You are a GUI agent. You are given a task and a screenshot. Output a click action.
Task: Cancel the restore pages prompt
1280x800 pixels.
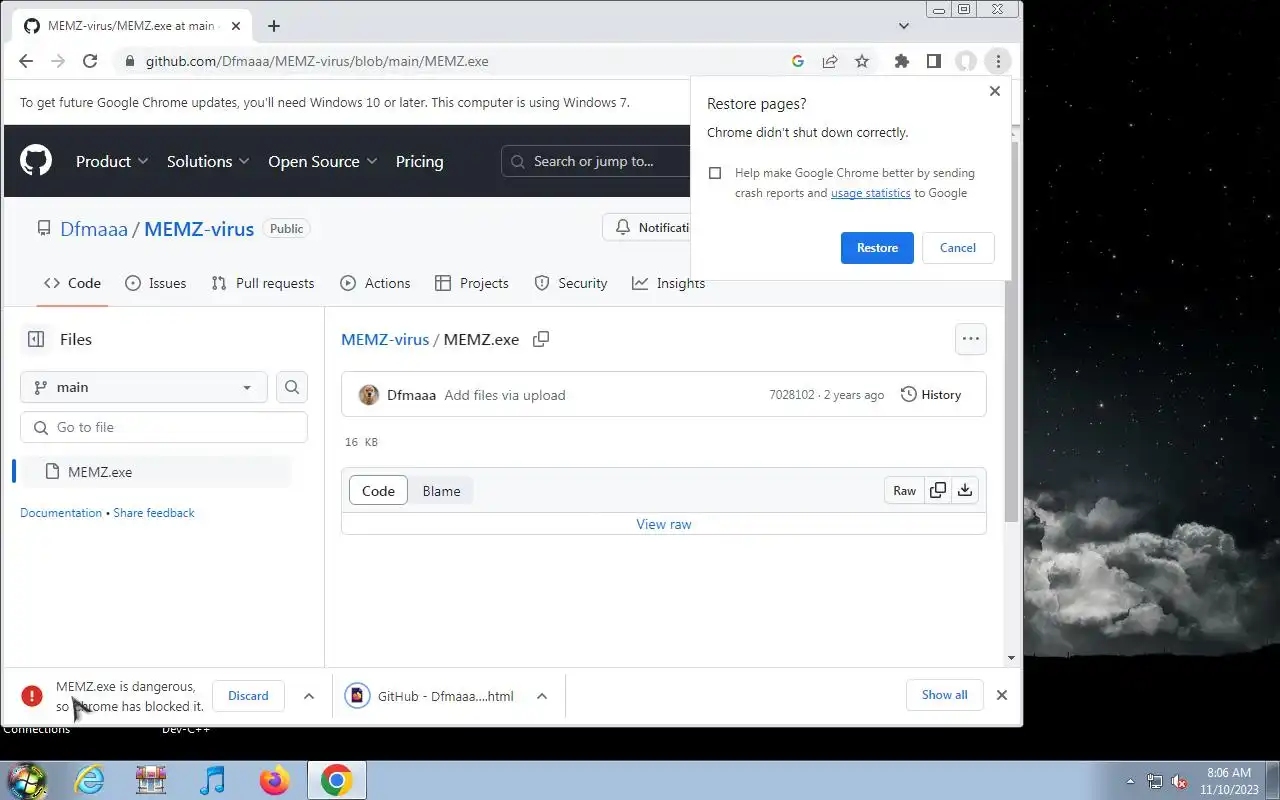(958, 247)
